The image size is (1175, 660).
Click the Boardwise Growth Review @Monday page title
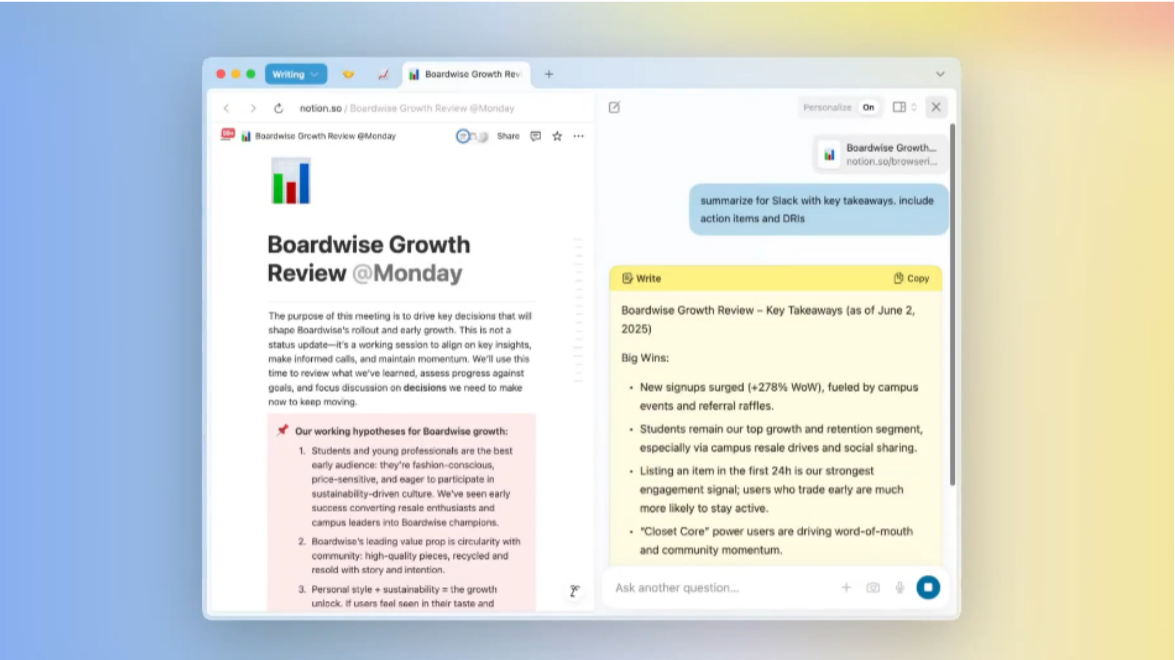tap(369, 258)
